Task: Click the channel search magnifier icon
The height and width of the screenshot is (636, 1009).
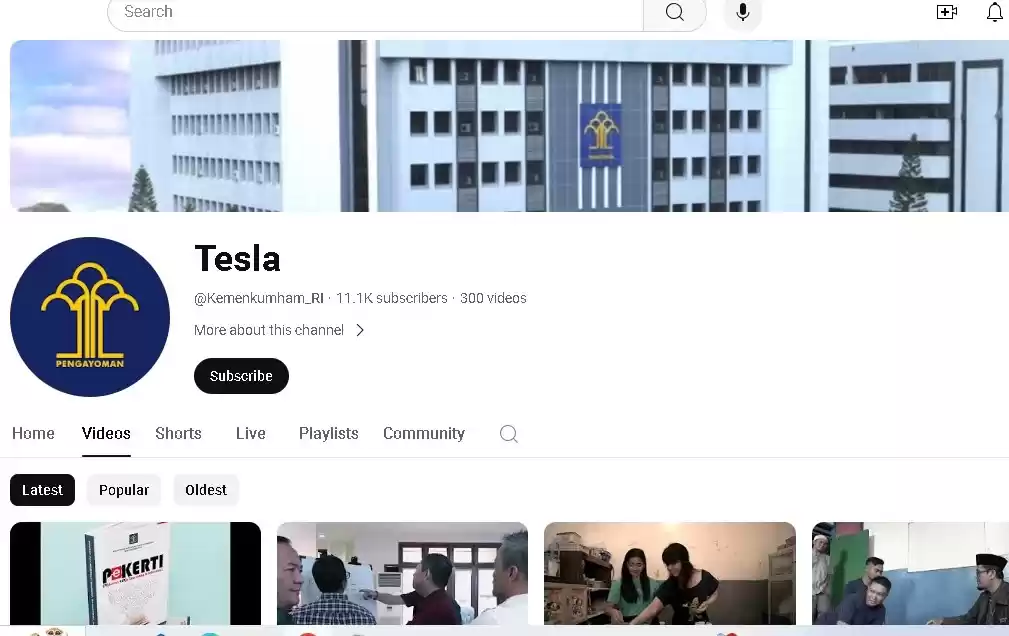Action: (x=508, y=434)
